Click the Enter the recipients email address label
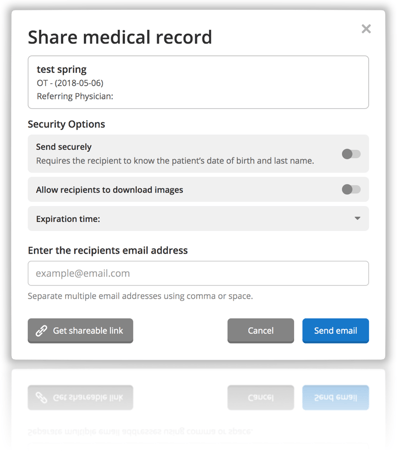 [x=108, y=250]
